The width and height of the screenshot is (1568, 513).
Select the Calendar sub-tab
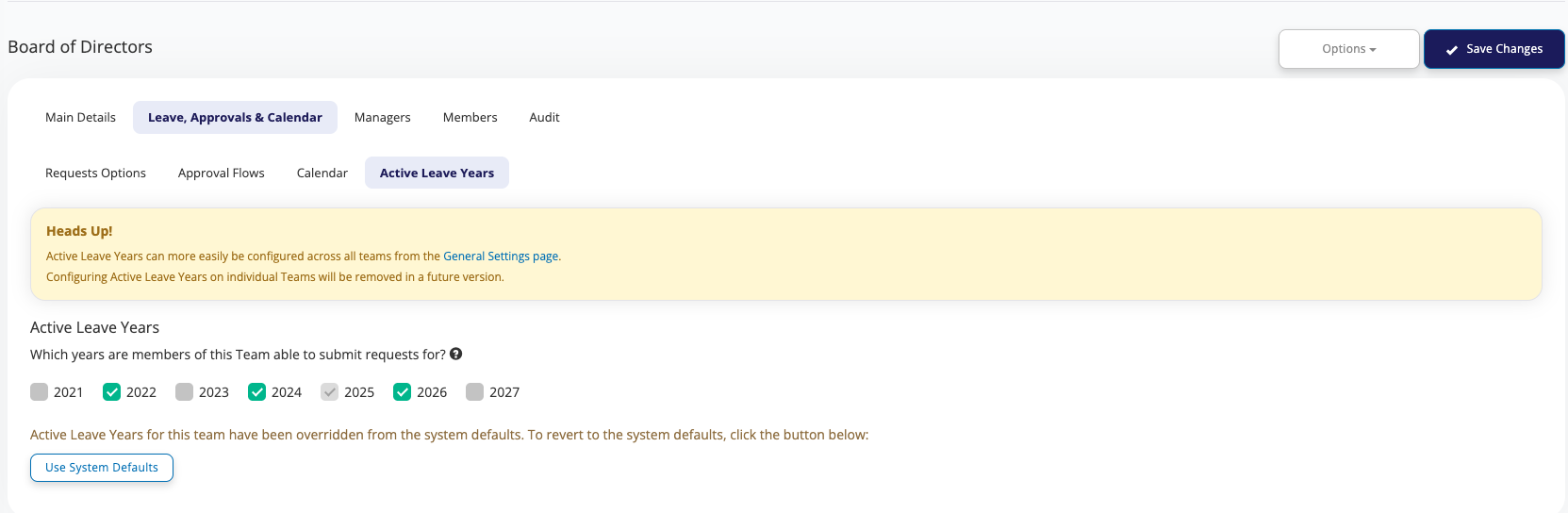click(x=322, y=174)
